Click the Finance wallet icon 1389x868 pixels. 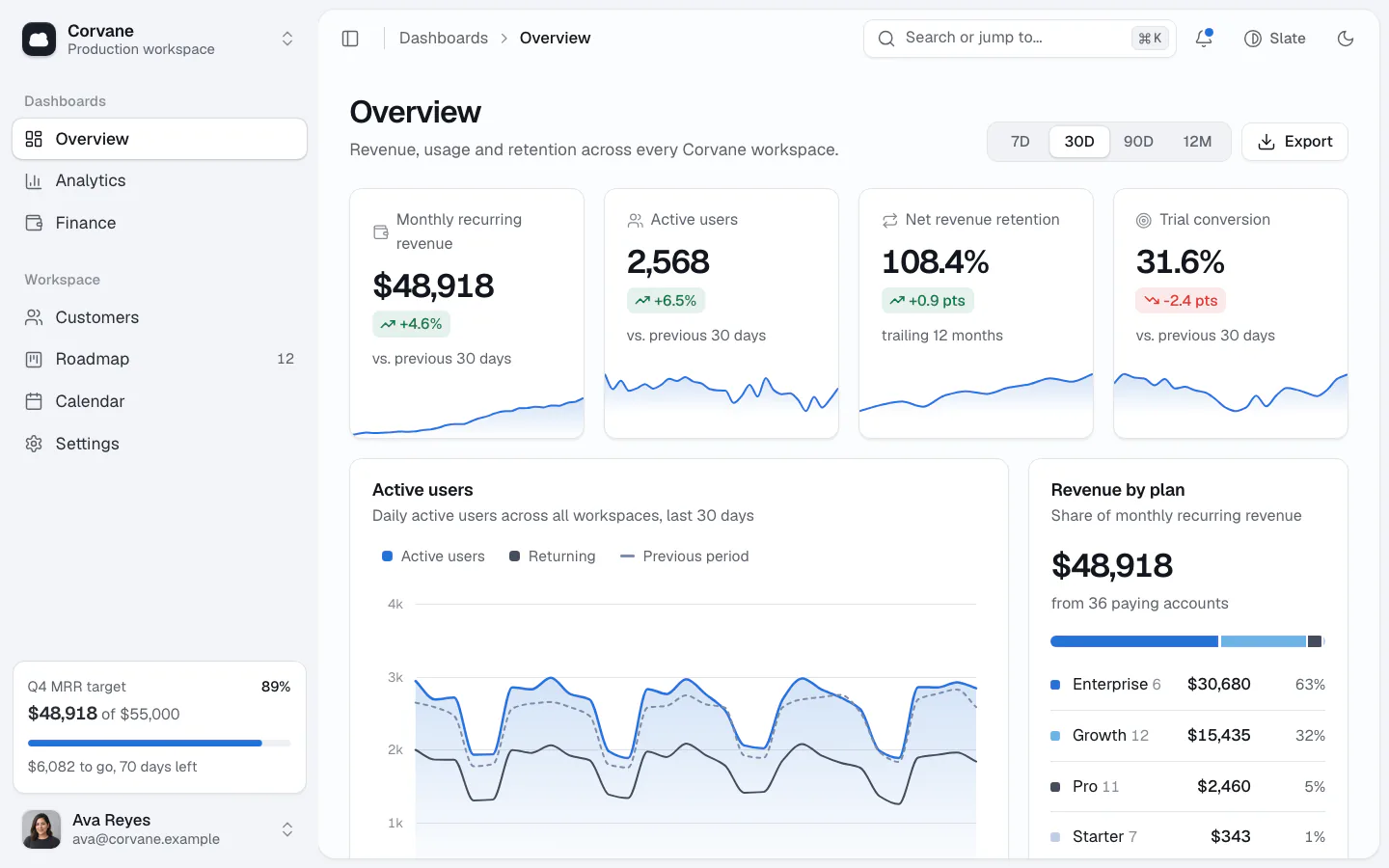[x=34, y=223]
